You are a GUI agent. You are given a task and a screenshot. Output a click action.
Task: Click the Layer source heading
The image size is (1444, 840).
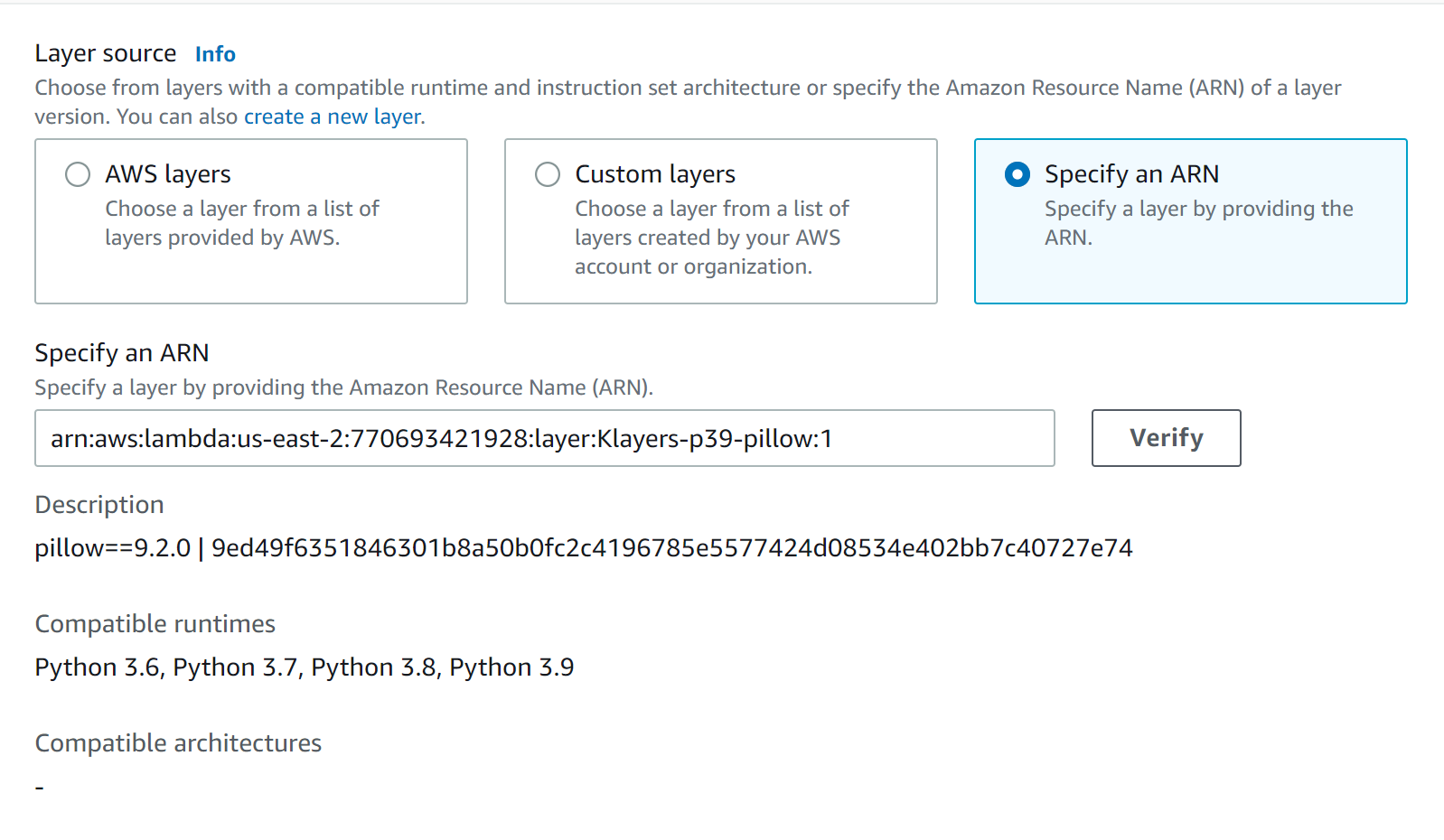tap(106, 54)
